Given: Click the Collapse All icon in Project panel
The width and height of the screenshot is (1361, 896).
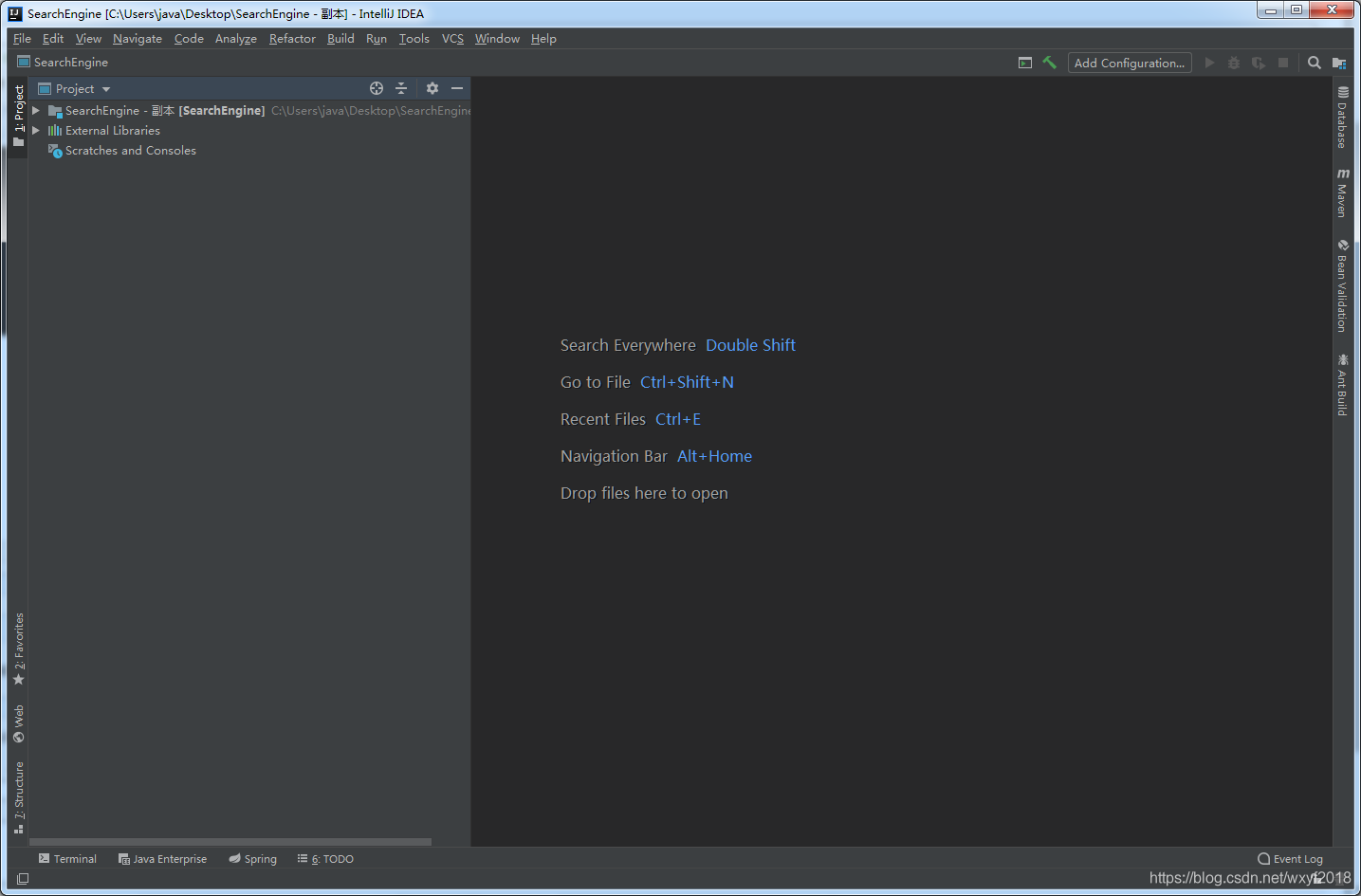Looking at the screenshot, I should [401, 88].
